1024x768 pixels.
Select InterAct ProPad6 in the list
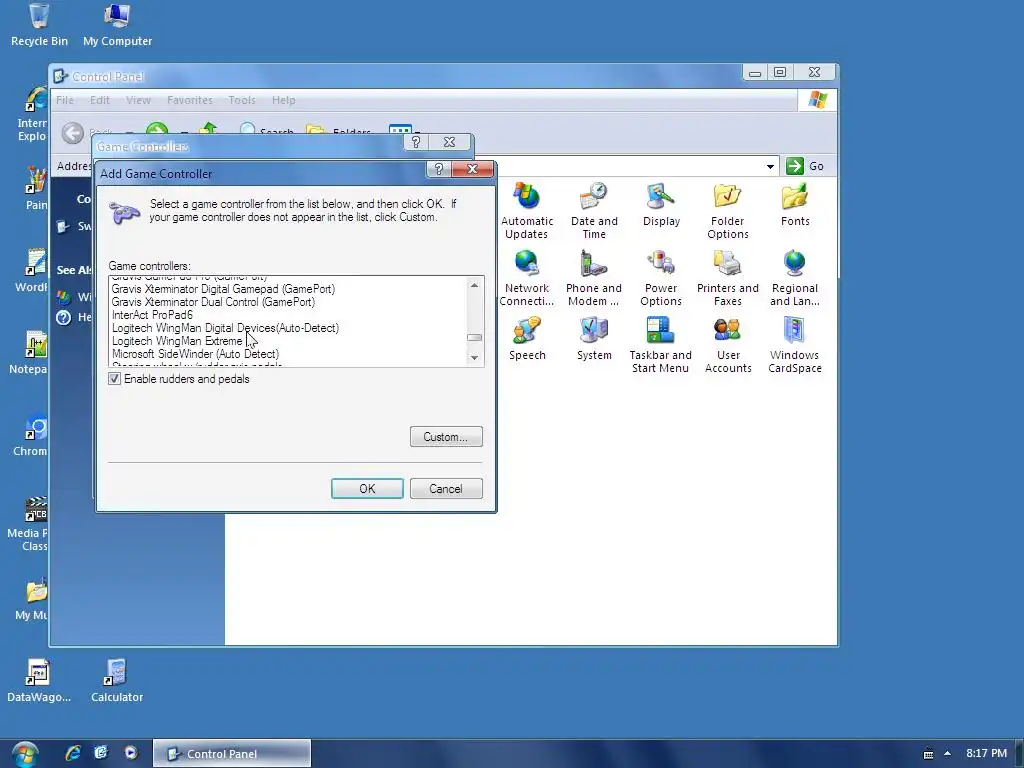point(152,315)
